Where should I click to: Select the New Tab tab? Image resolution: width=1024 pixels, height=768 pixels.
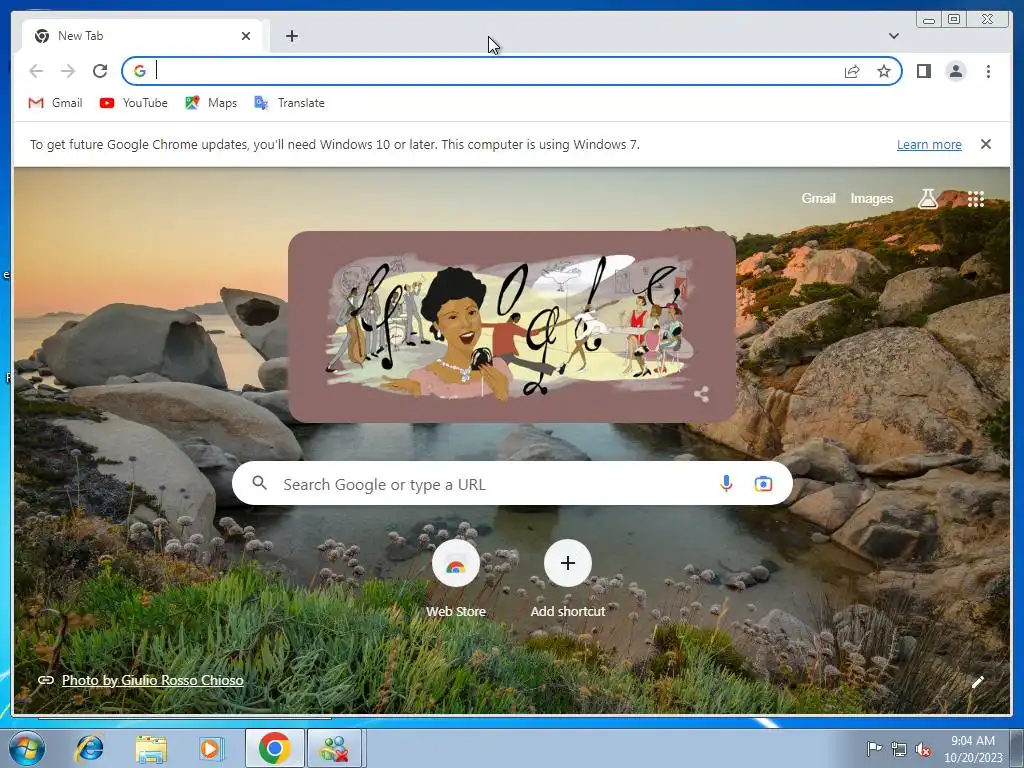coord(142,36)
